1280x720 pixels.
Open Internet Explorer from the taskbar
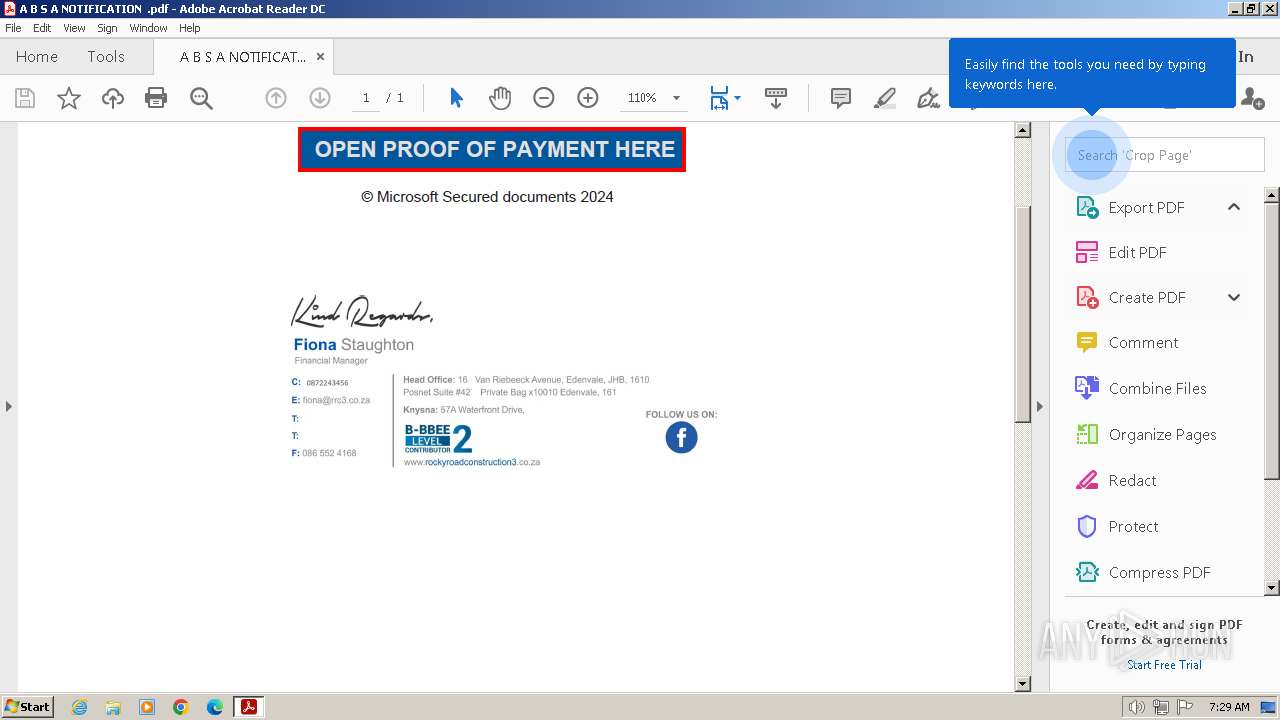(79, 707)
